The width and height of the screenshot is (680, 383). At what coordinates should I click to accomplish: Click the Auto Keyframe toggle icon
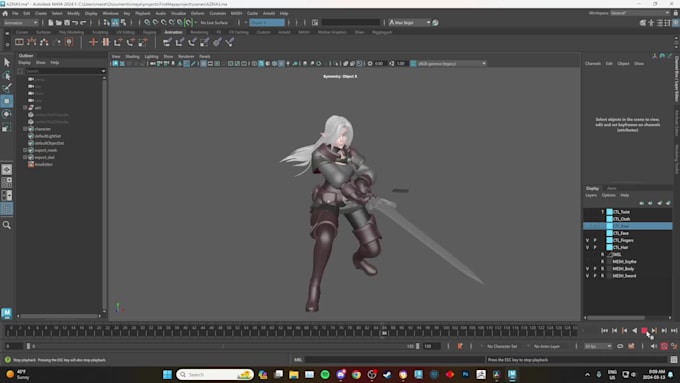pyautogui.click(x=664, y=346)
